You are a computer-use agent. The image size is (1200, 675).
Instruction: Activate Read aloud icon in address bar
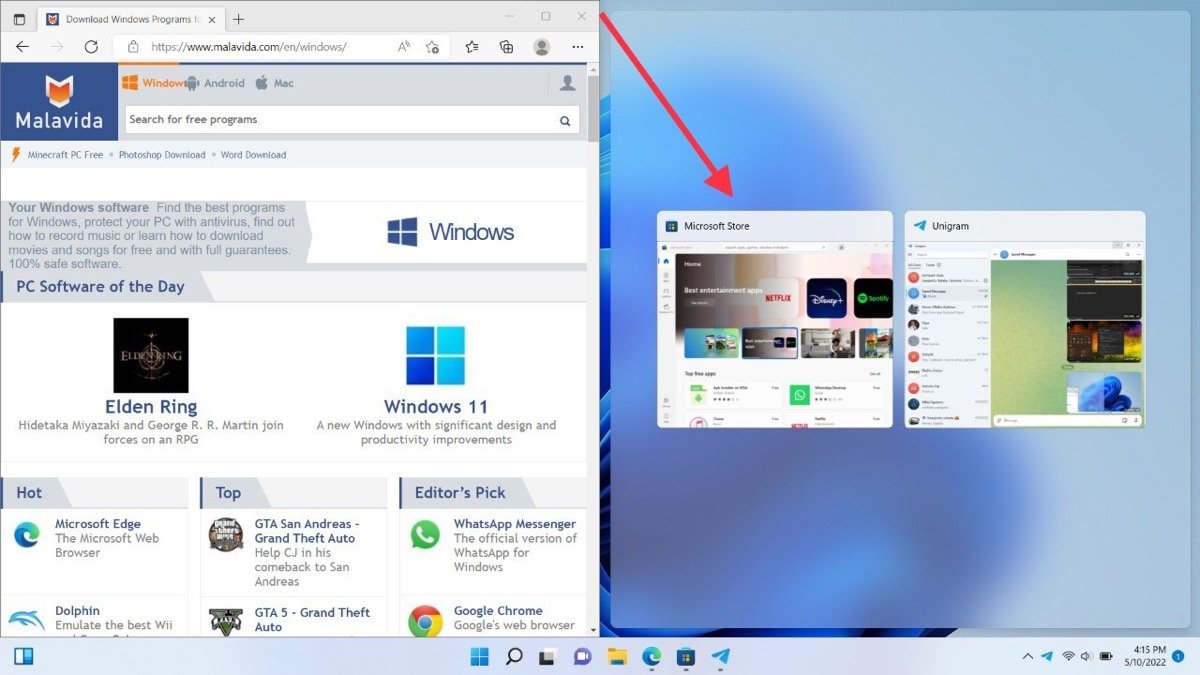[x=404, y=47]
